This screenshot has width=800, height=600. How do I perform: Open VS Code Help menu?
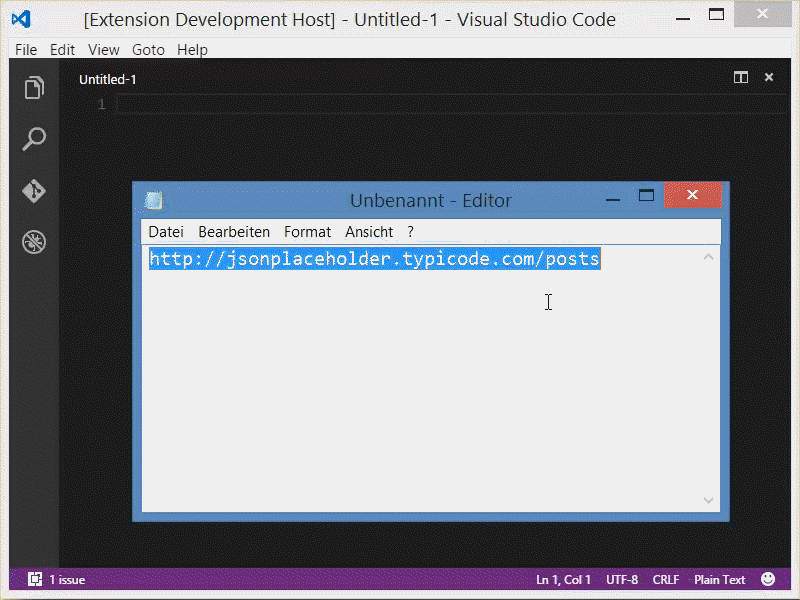tap(192, 49)
